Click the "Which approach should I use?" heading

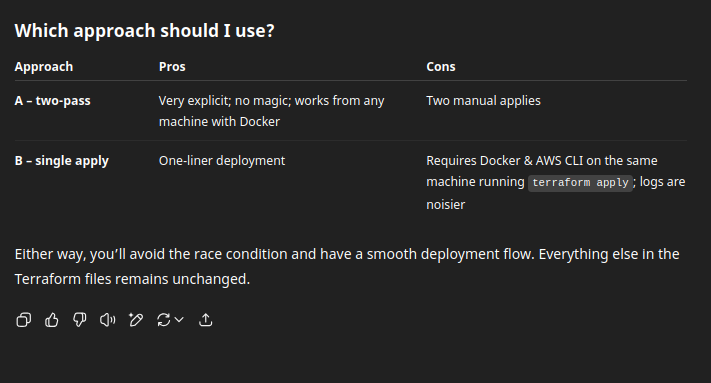pos(145,31)
